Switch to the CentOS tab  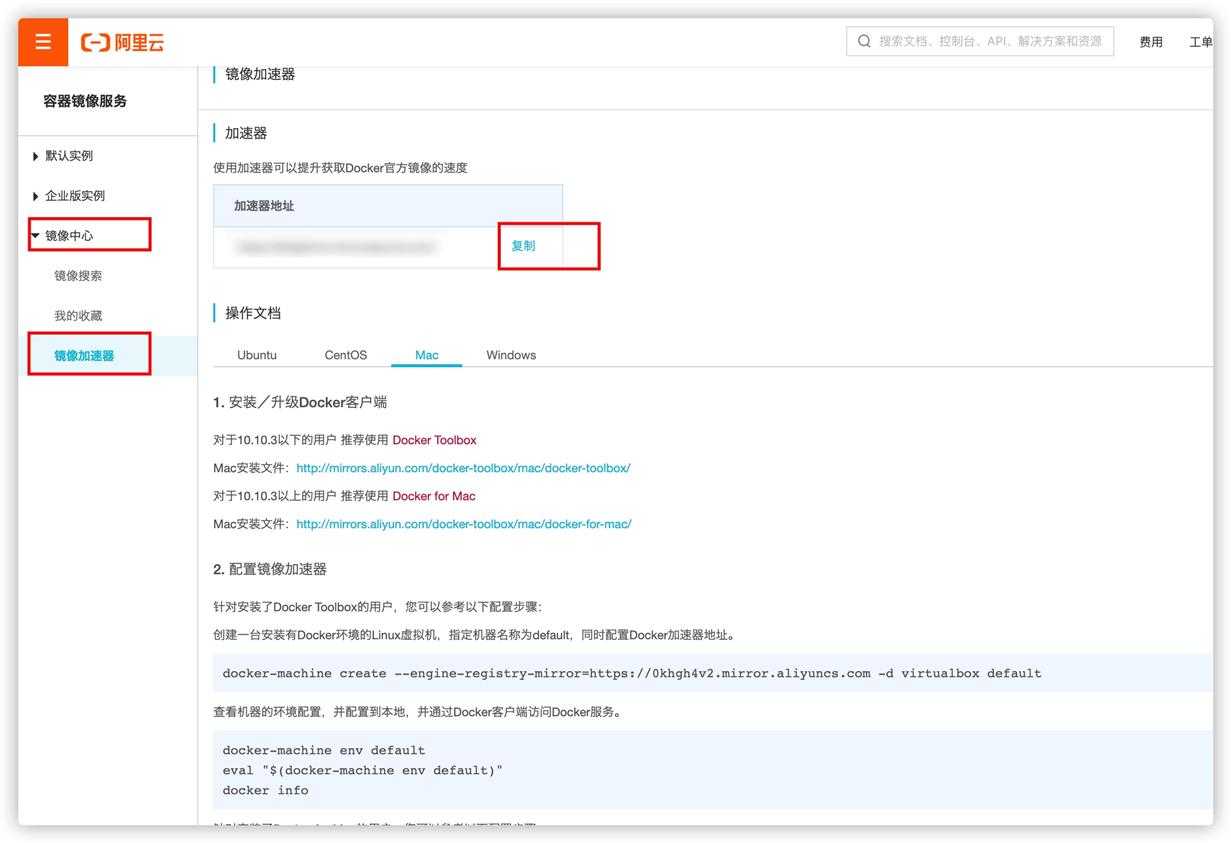point(346,355)
